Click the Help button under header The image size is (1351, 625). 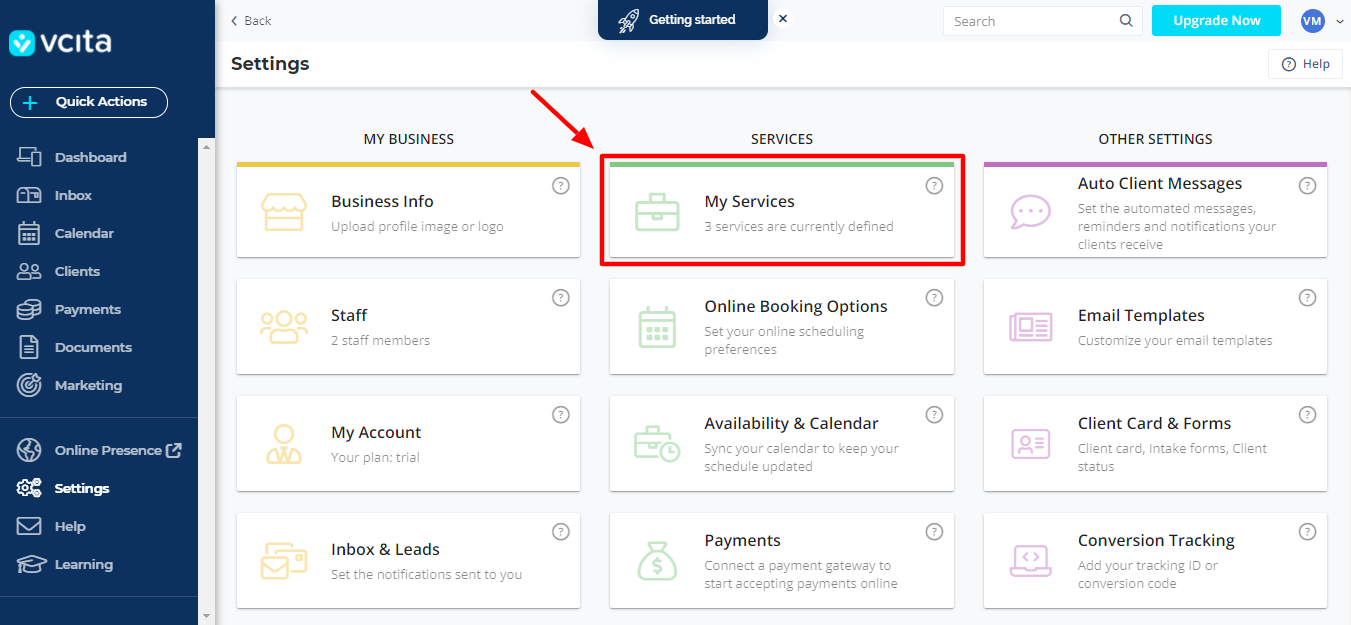[x=1305, y=64]
